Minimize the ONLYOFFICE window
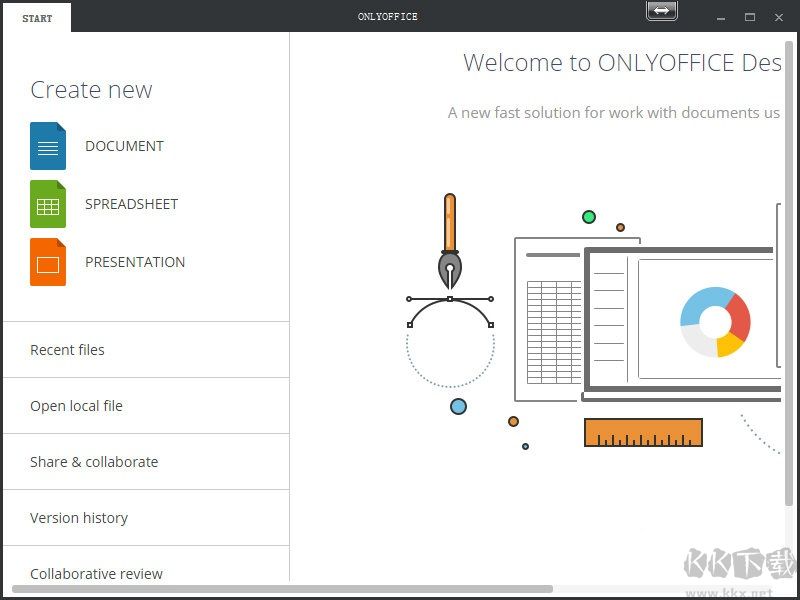Image resolution: width=800 pixels, height=600 pixels. click(x=719, y=17)
